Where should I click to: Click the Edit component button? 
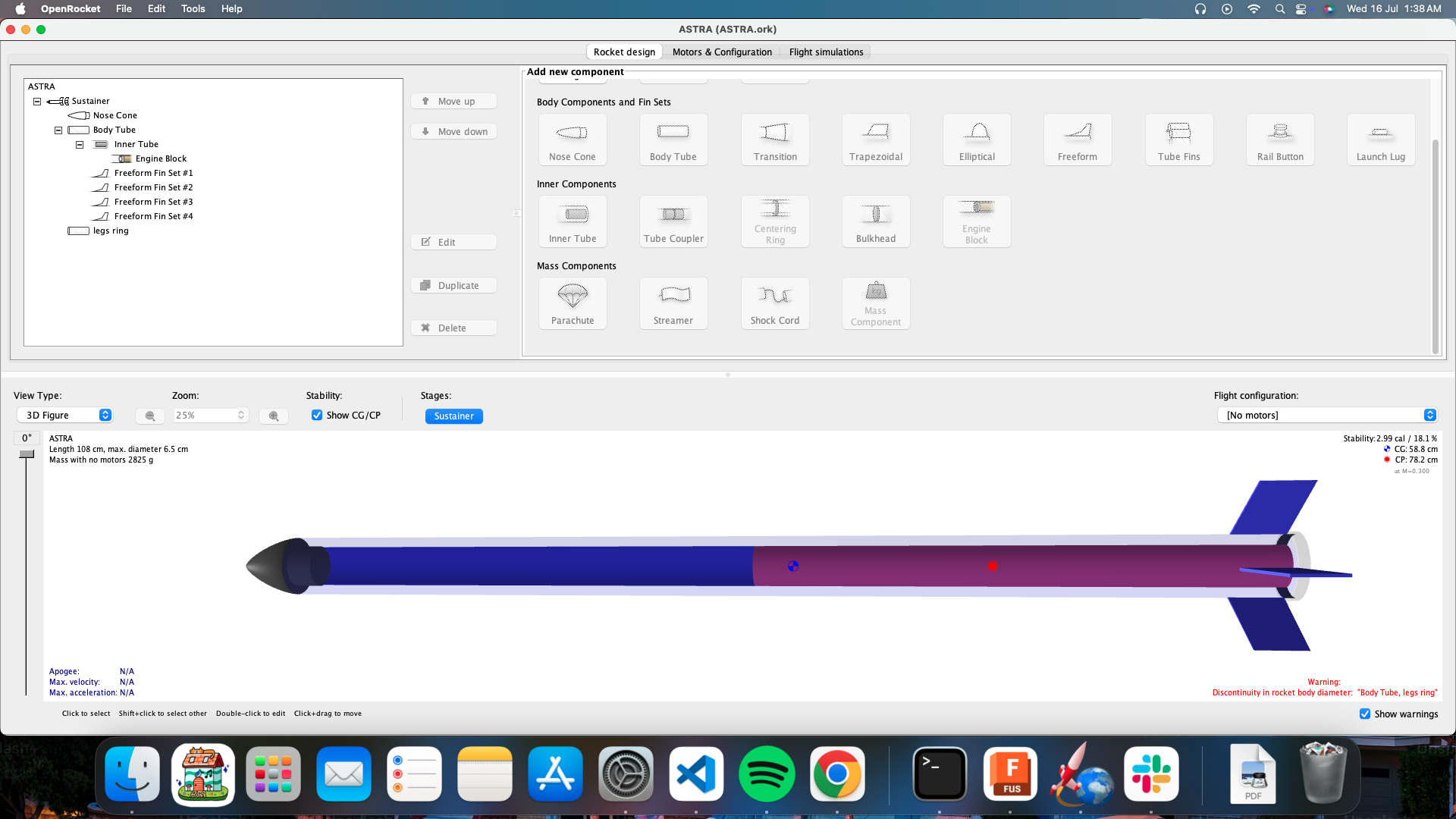click(453, 243)
